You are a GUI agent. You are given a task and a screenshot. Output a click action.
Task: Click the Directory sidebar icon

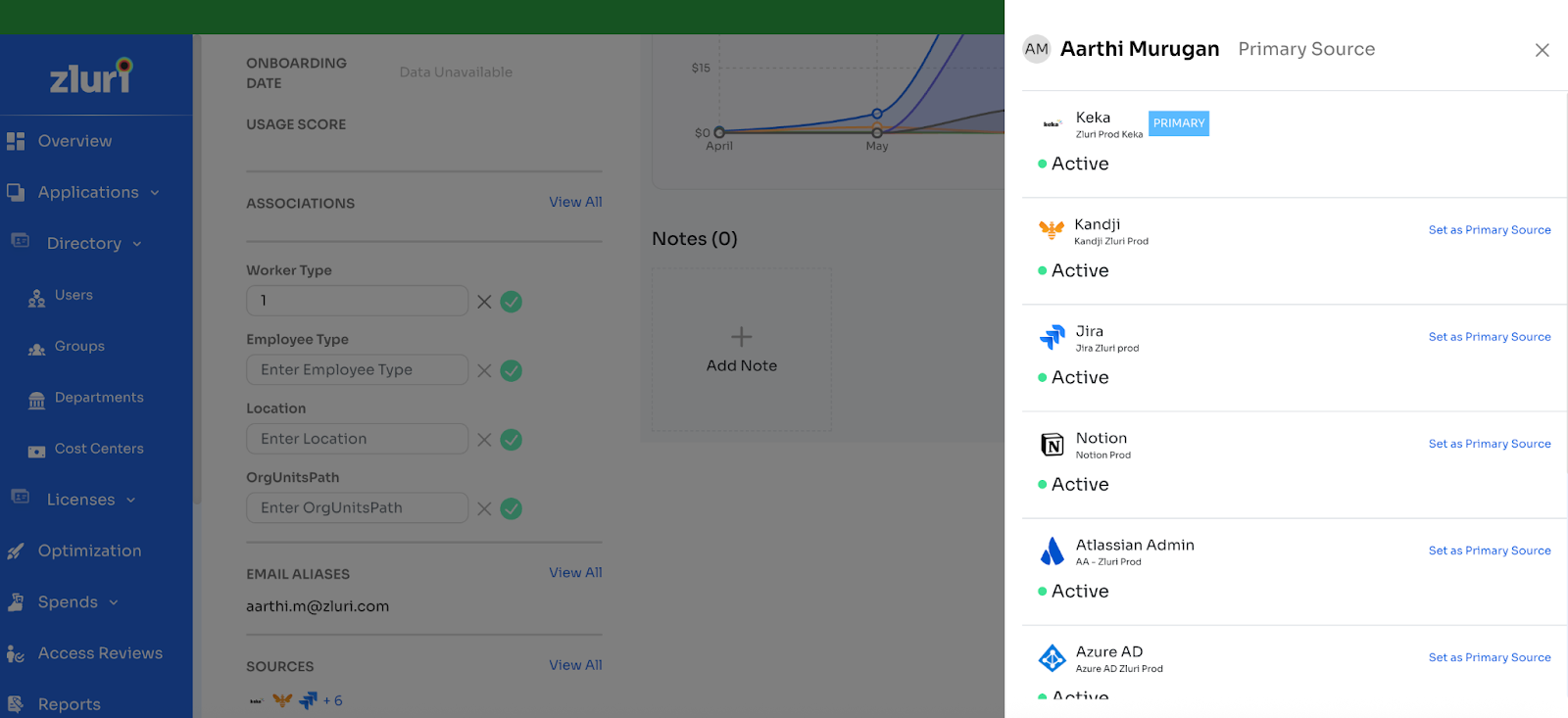21,241
